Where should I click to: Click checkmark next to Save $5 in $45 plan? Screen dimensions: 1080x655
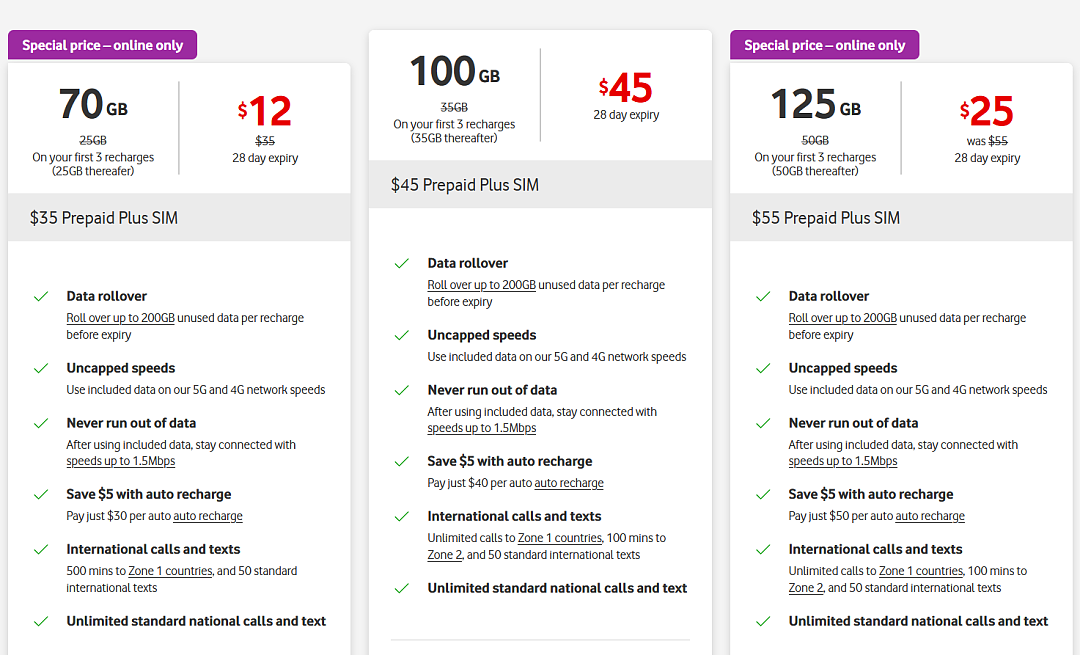point(402,461)
